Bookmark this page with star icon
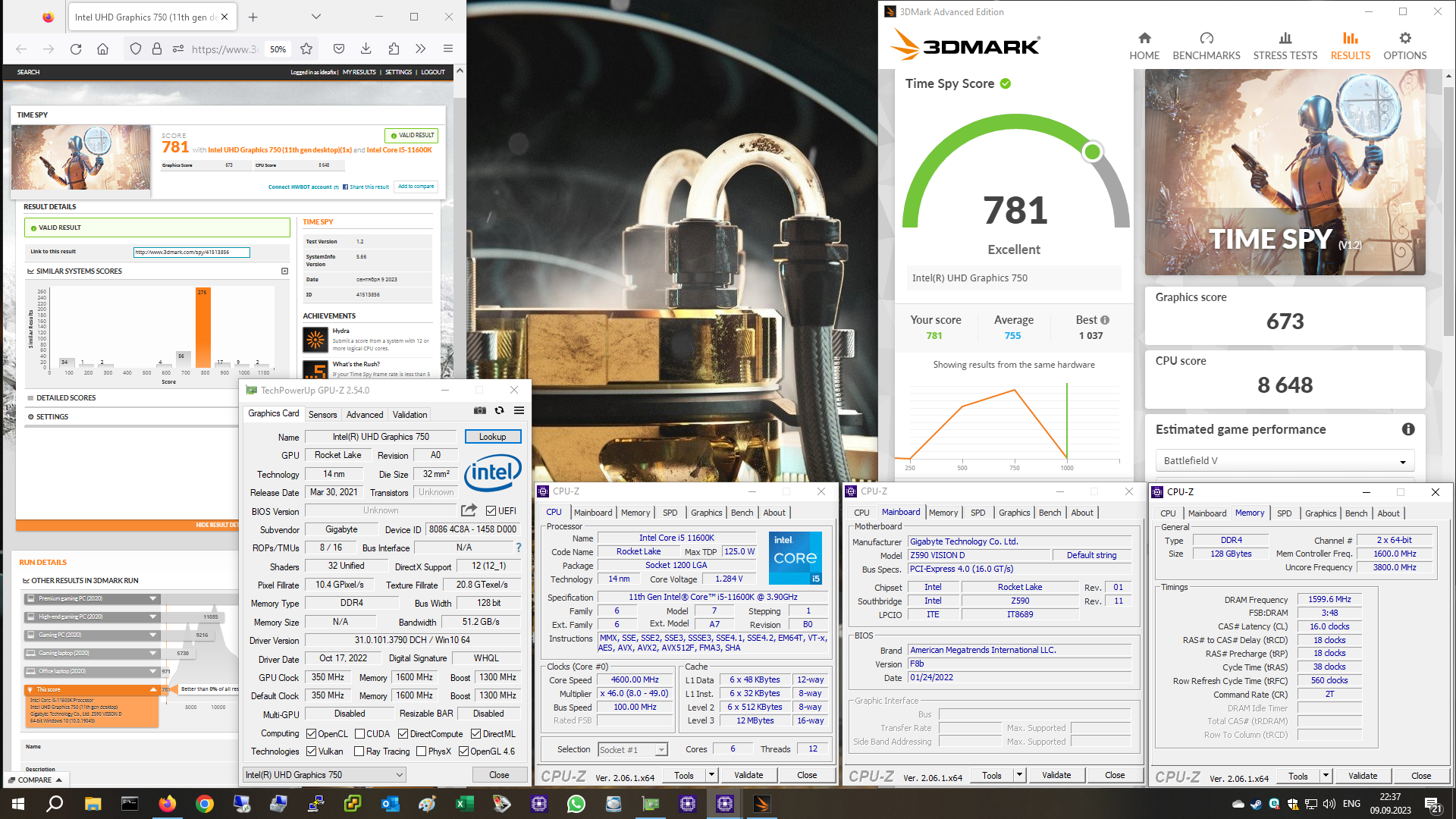The width and height of the screenshot is (1456, 819). [x=306, y=49]
